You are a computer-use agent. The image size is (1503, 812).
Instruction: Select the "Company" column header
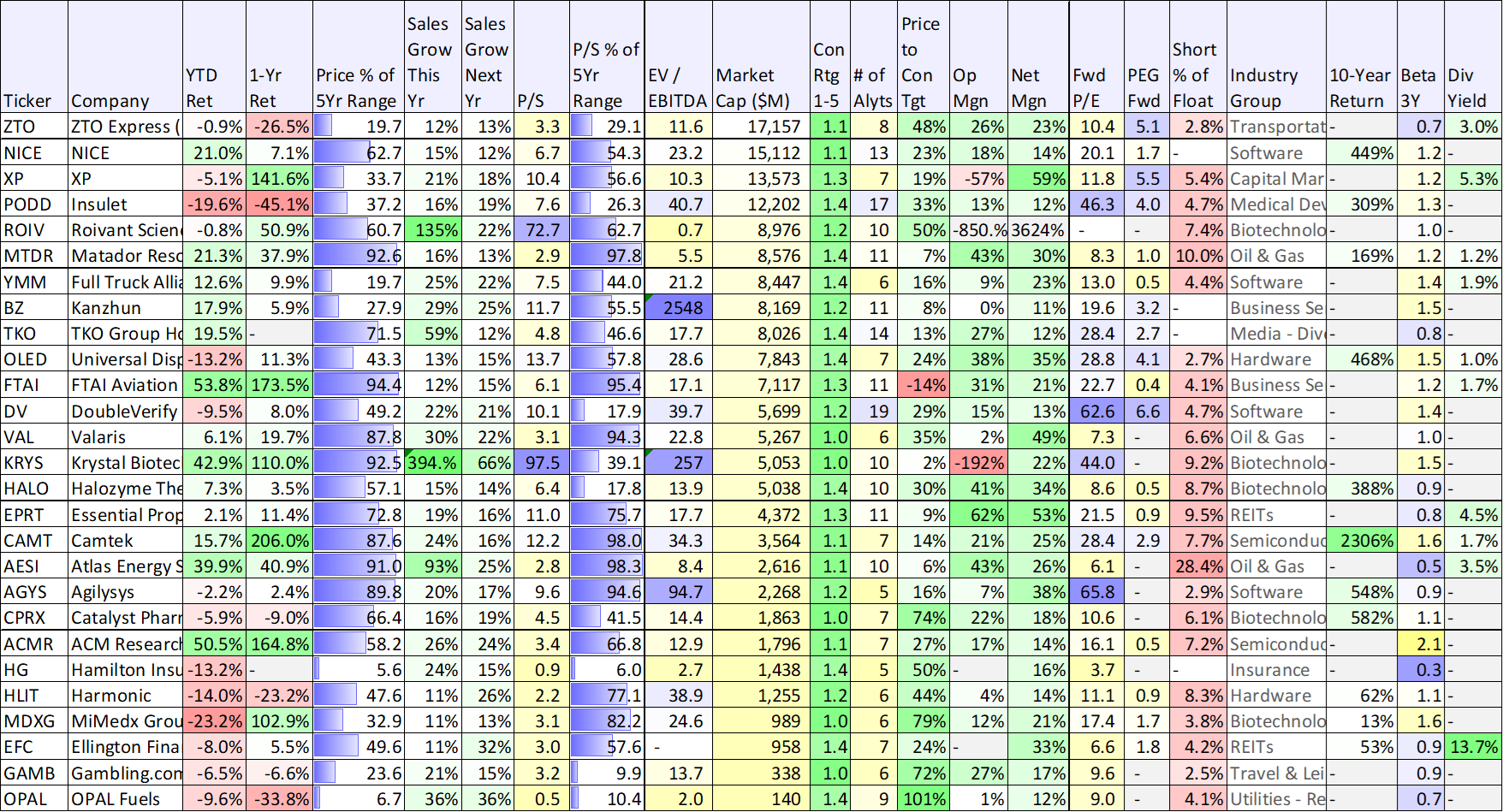pyautogui.click(x=125, y=57)
